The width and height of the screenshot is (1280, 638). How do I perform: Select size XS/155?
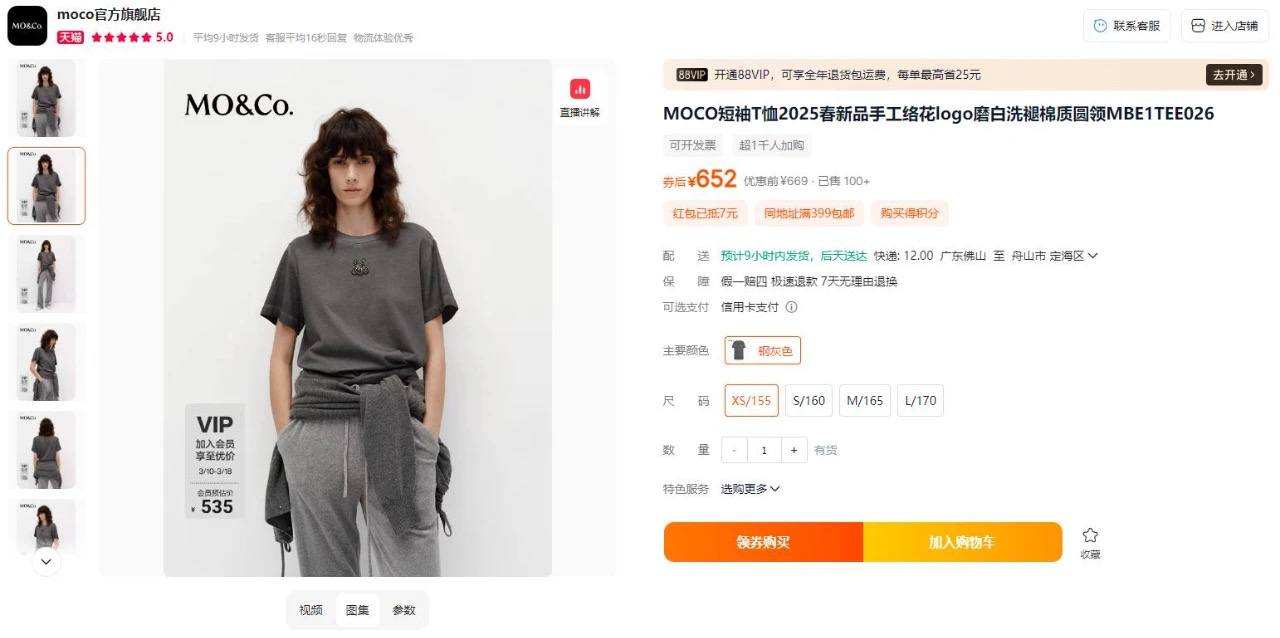click(751, 401)
